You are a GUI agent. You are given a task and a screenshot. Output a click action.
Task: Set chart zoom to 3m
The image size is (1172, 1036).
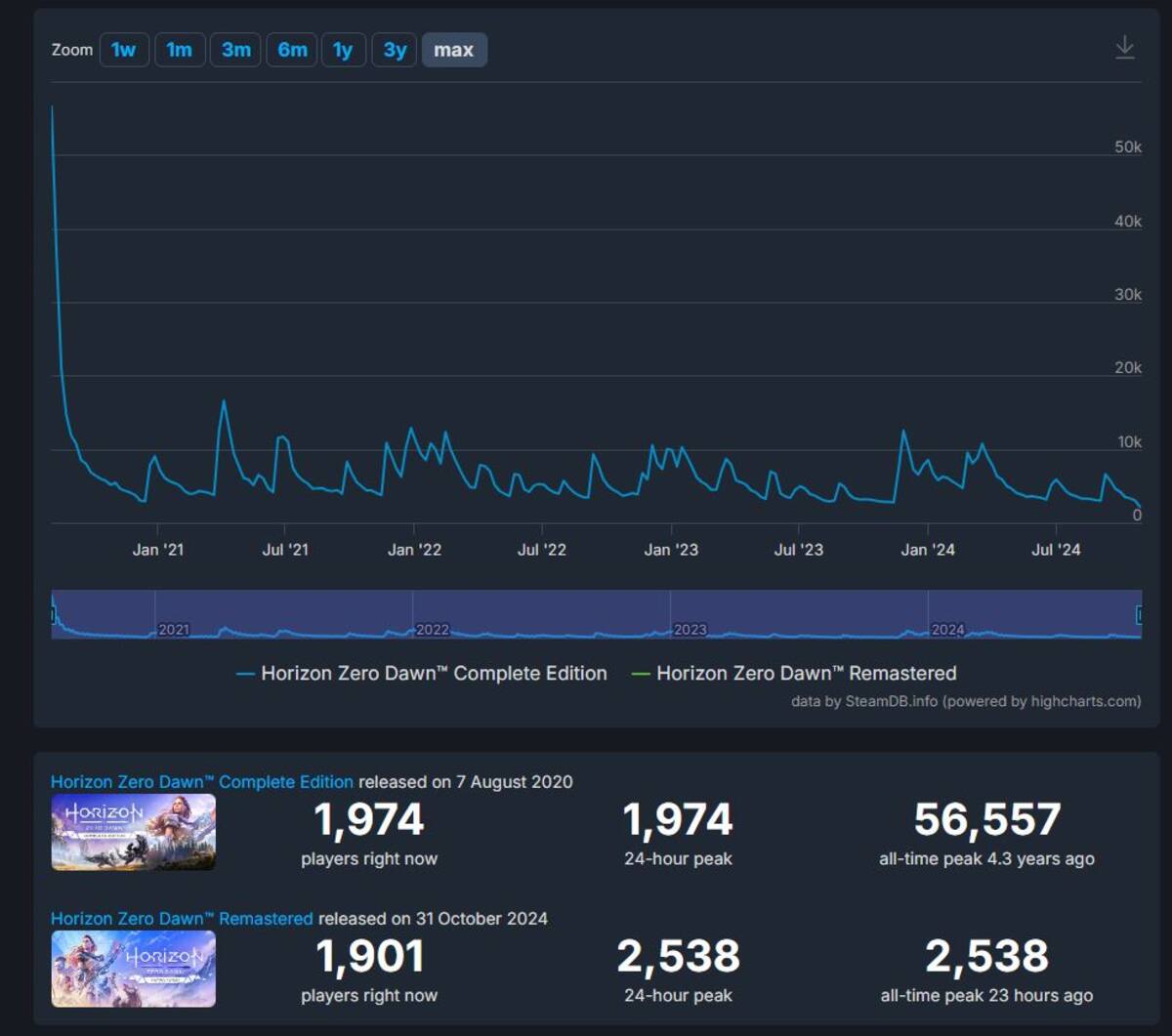pos(235,50)
